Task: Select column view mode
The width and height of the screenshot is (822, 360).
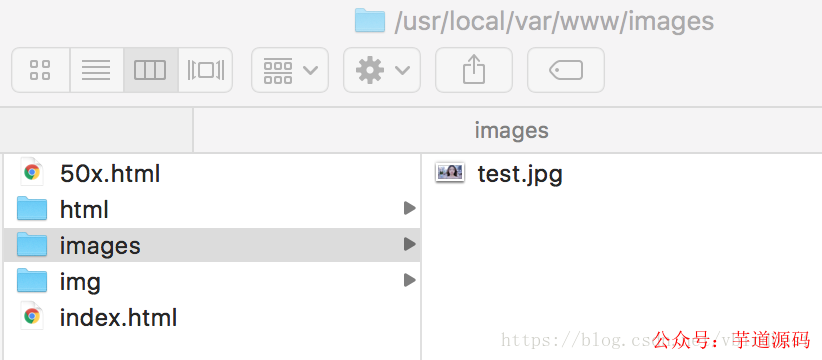Action: [x=150, y=70]
